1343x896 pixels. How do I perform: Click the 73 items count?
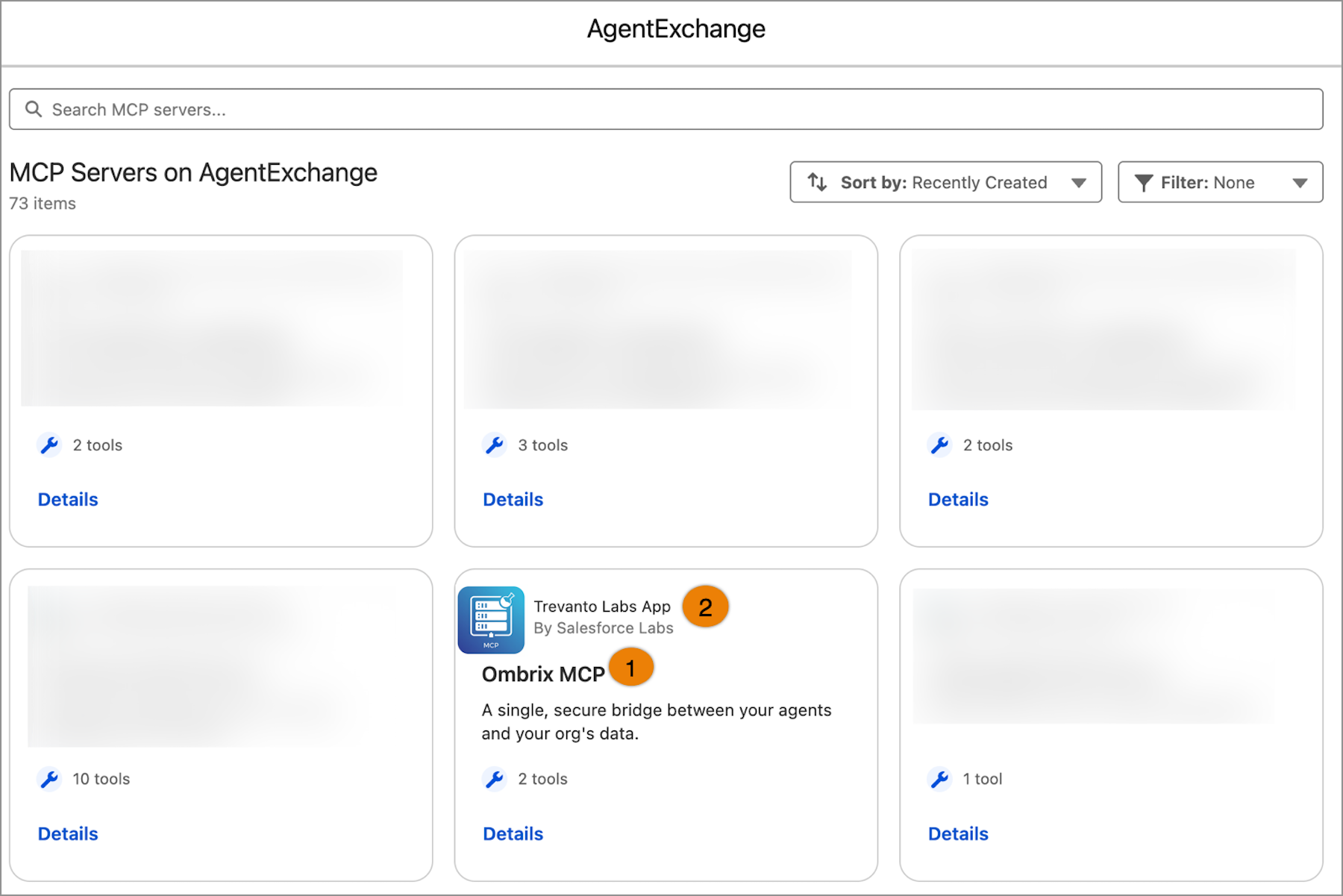(43, 204)
